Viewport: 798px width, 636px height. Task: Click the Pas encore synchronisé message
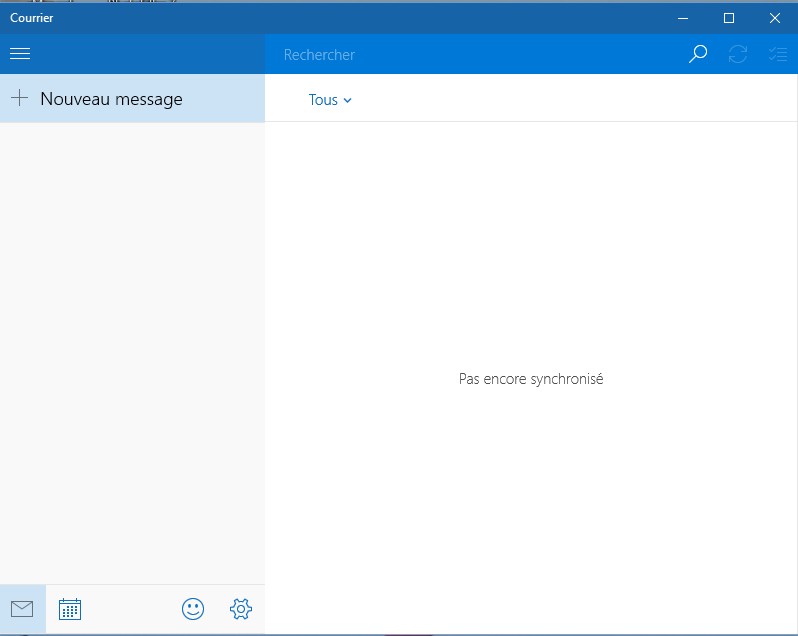[x=531, y=379]
